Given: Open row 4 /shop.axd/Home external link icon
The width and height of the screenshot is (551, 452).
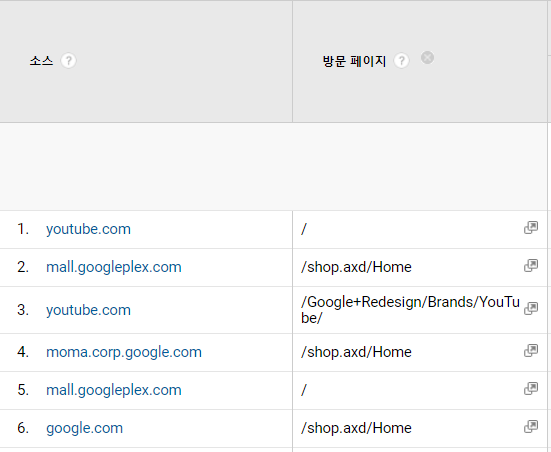Looking at the screenshot, I should (531, 350).
